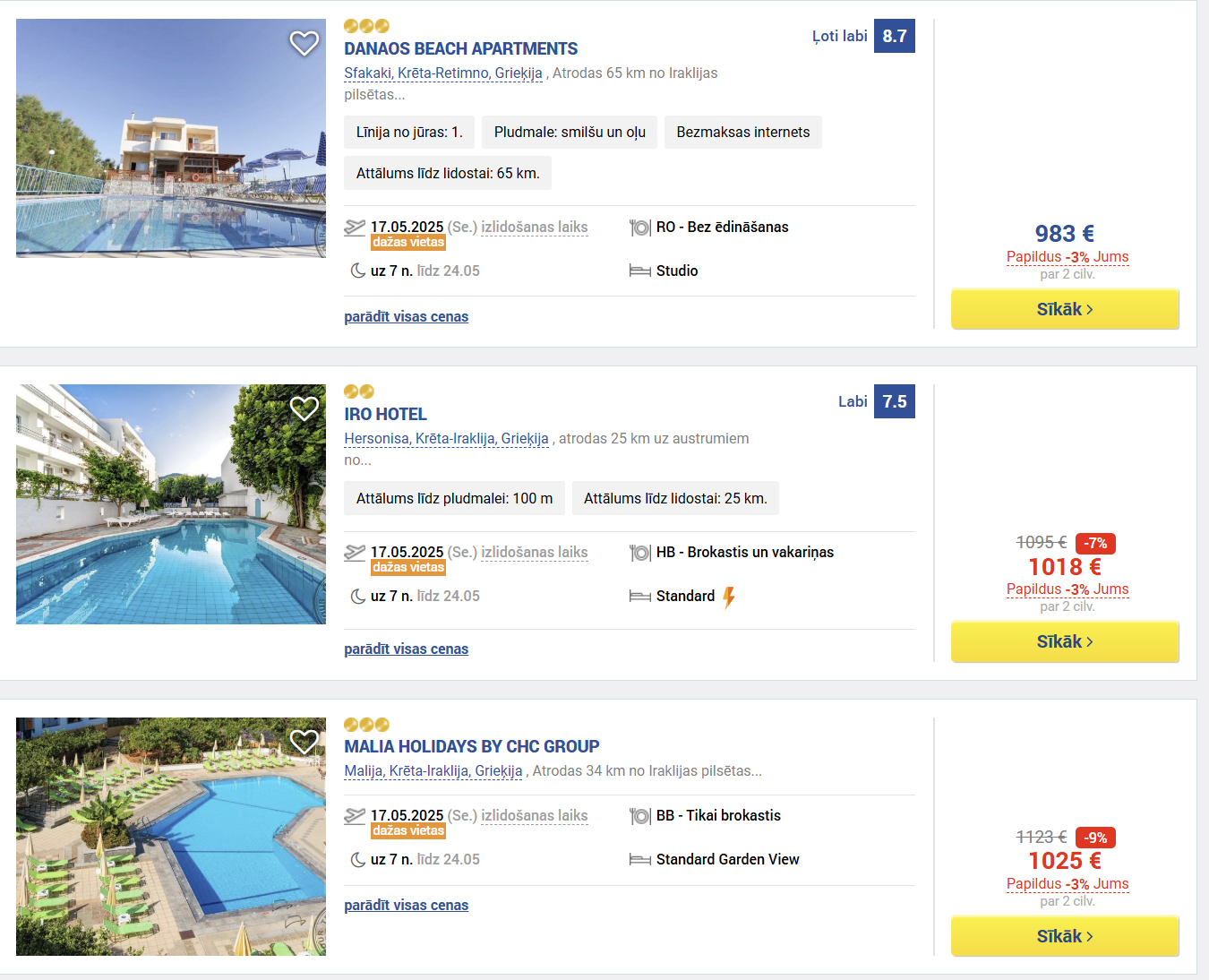This screenshot has height=980, width=1209.
Task: Favorite Danaos Beach Apartments with heart icon
Action: point(304,43)
